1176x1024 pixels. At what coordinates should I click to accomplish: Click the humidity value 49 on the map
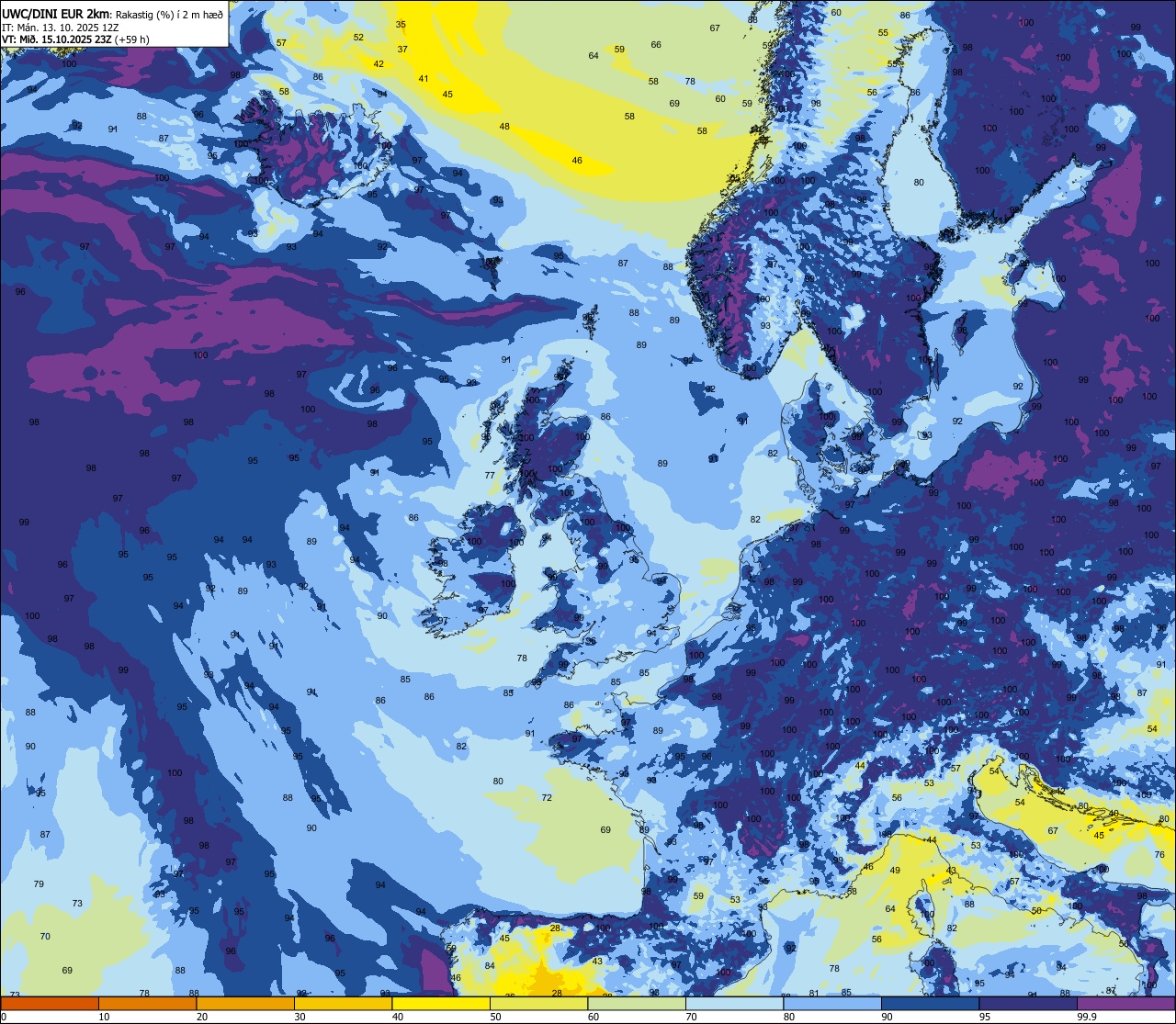click(895, 870)
